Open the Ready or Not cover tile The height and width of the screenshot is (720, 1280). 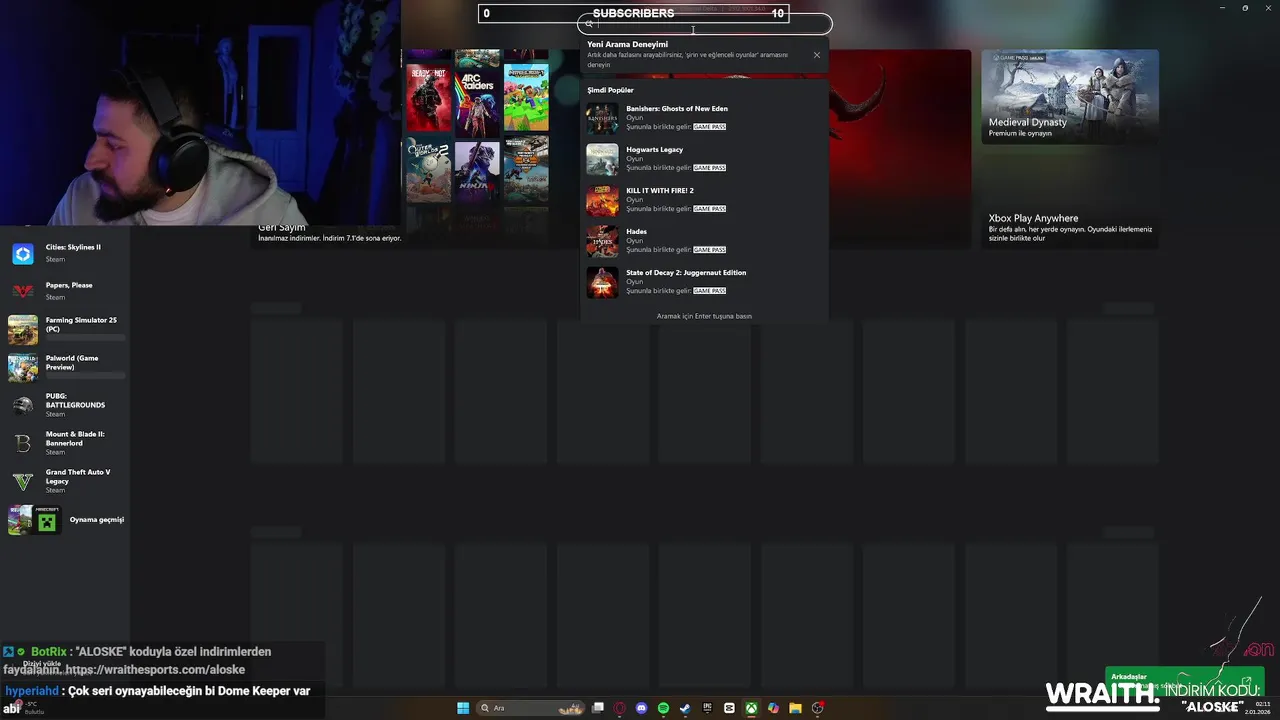[428, 98]
